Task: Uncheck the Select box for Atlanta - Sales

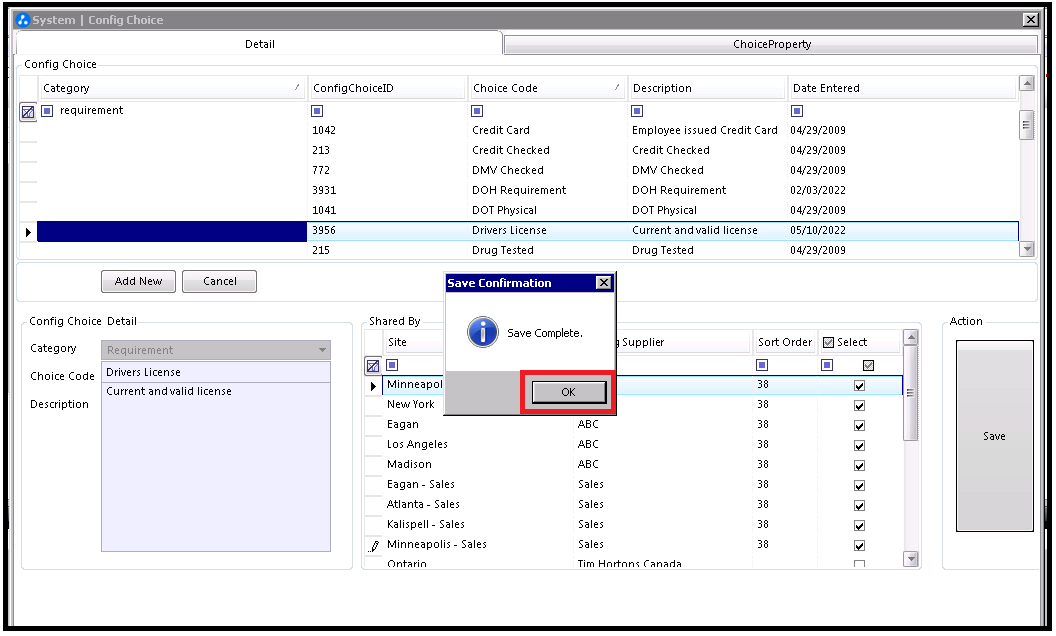Action: [859, 506]
